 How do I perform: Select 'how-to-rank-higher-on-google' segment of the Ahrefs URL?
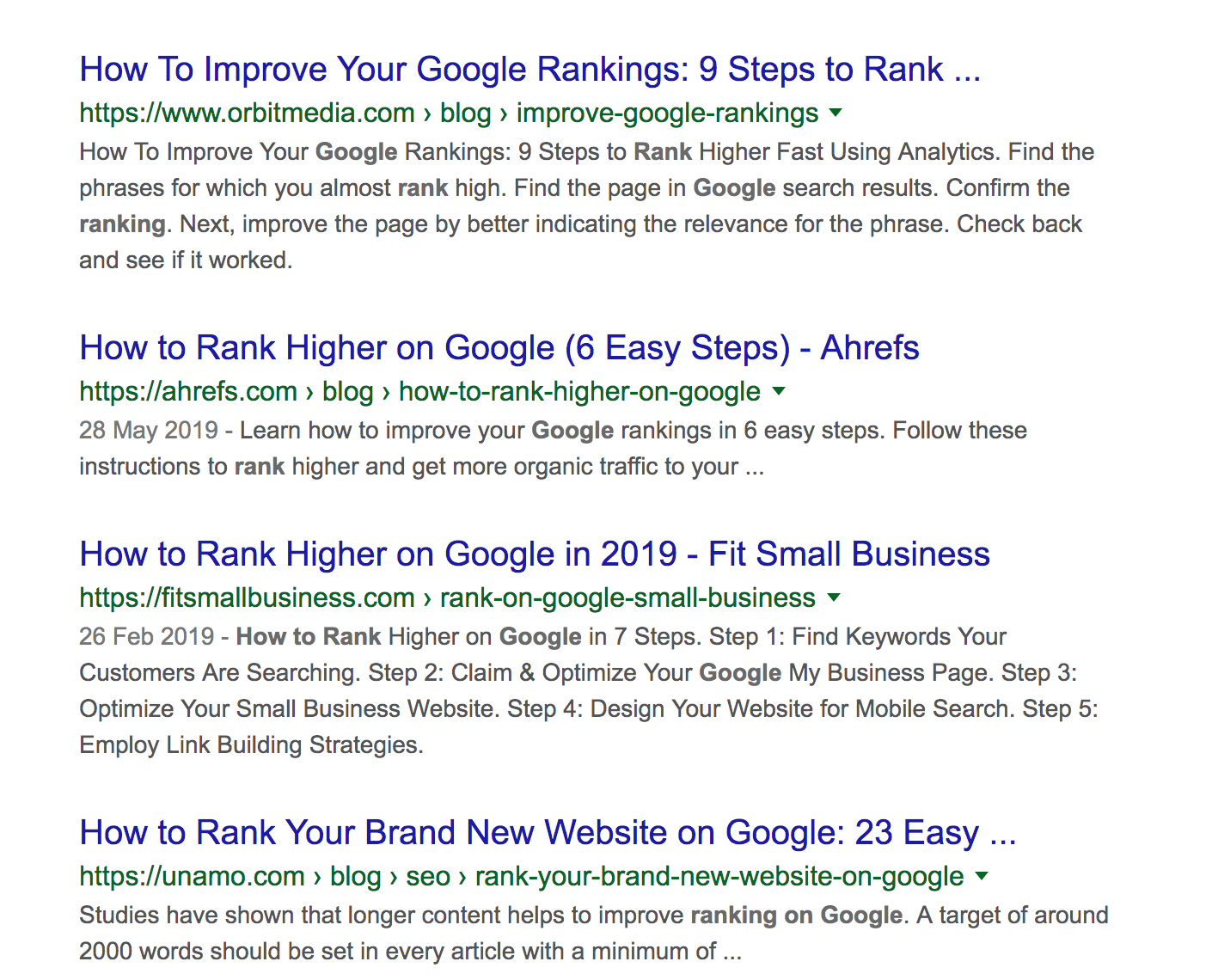point(579,392)
